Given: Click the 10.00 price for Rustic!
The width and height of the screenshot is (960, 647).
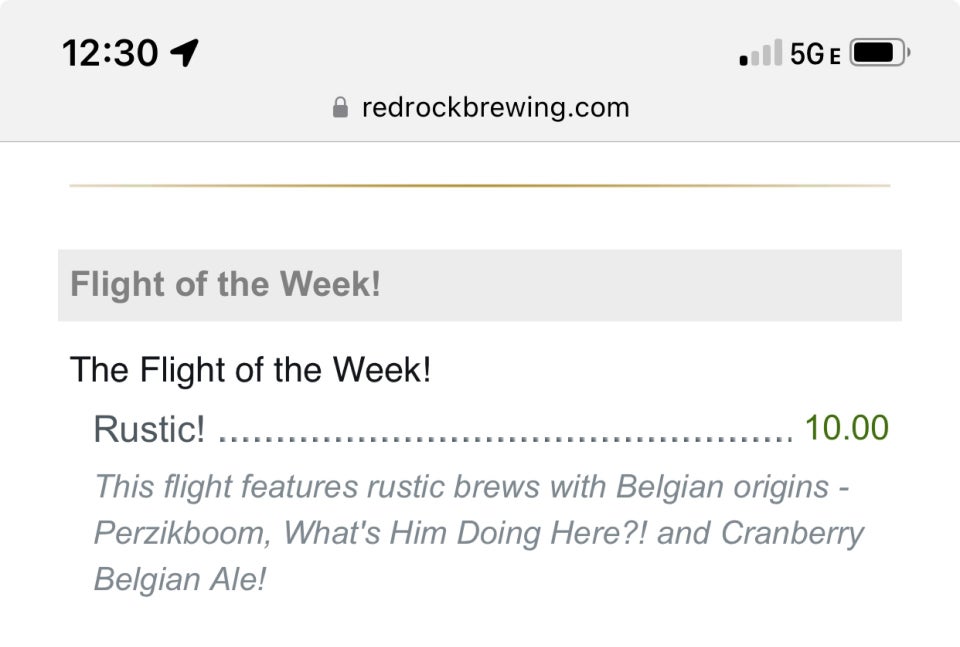Looking at the screenshot, I should [x=847, y=427].
